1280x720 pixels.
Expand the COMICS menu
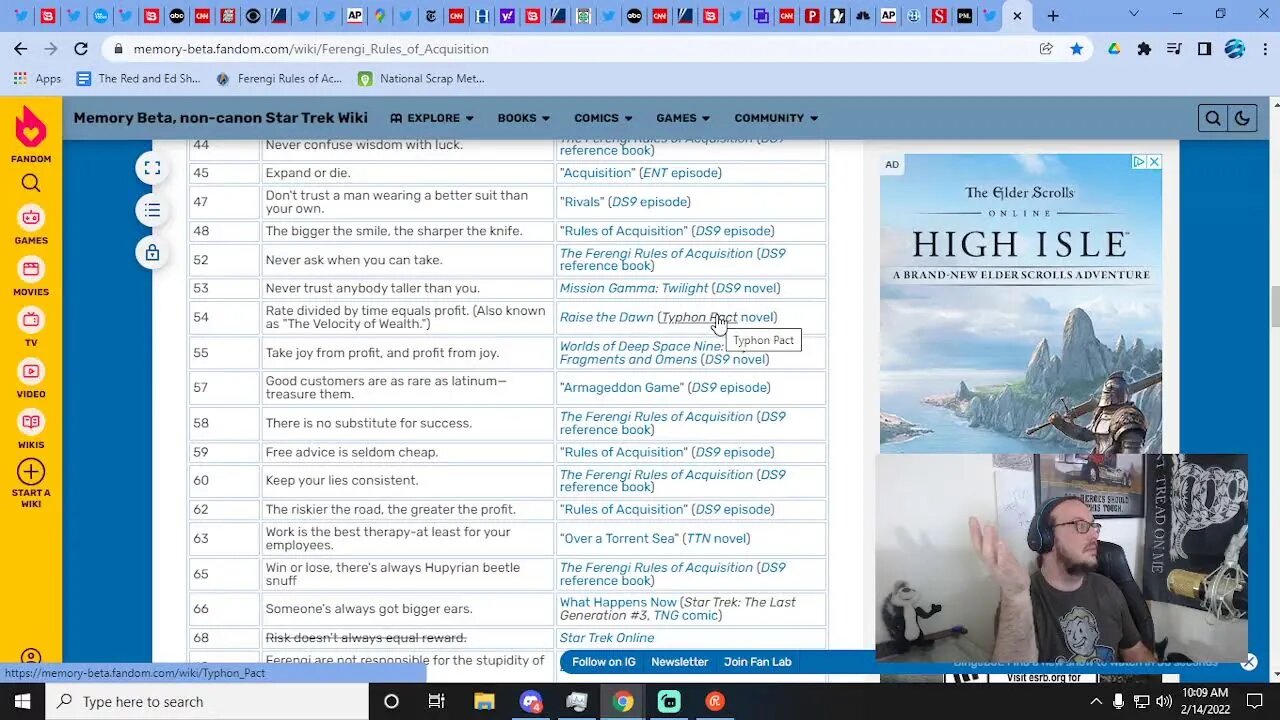point(603,118)
